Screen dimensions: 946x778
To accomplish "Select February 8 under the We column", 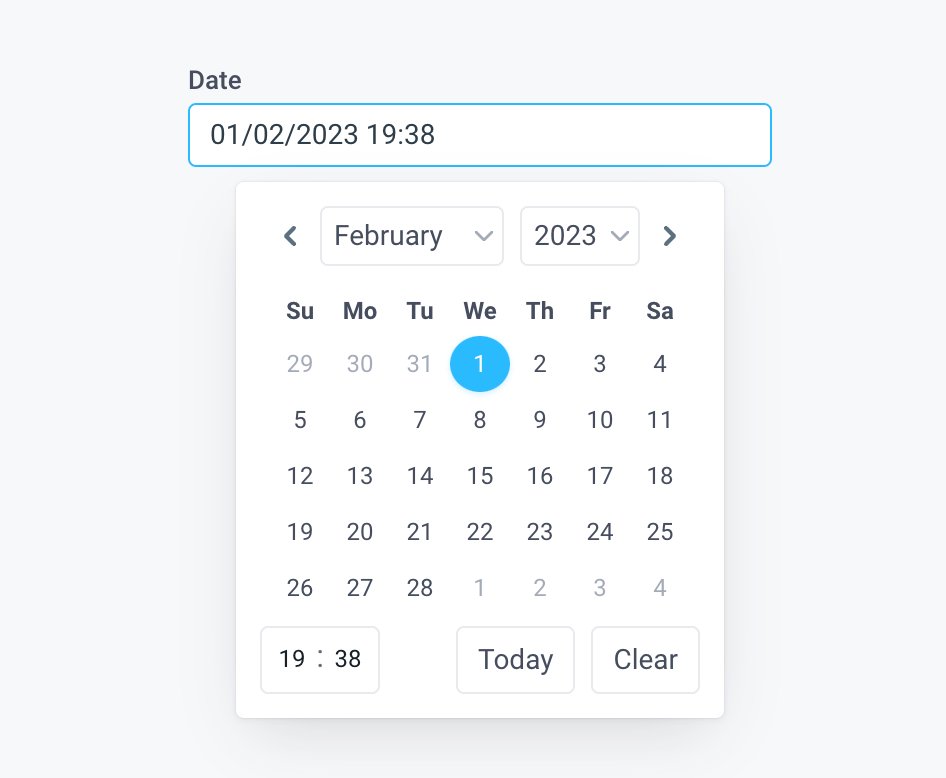I will [480, 420].
